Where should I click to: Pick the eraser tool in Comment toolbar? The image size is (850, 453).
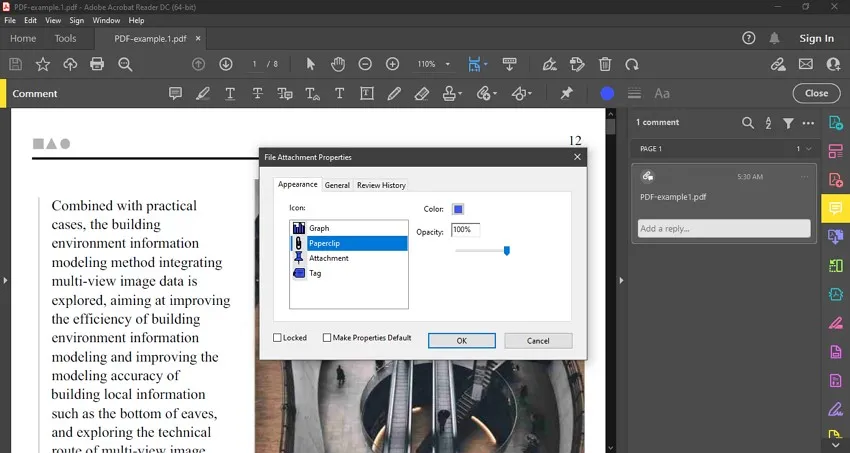tap(422, 93)
